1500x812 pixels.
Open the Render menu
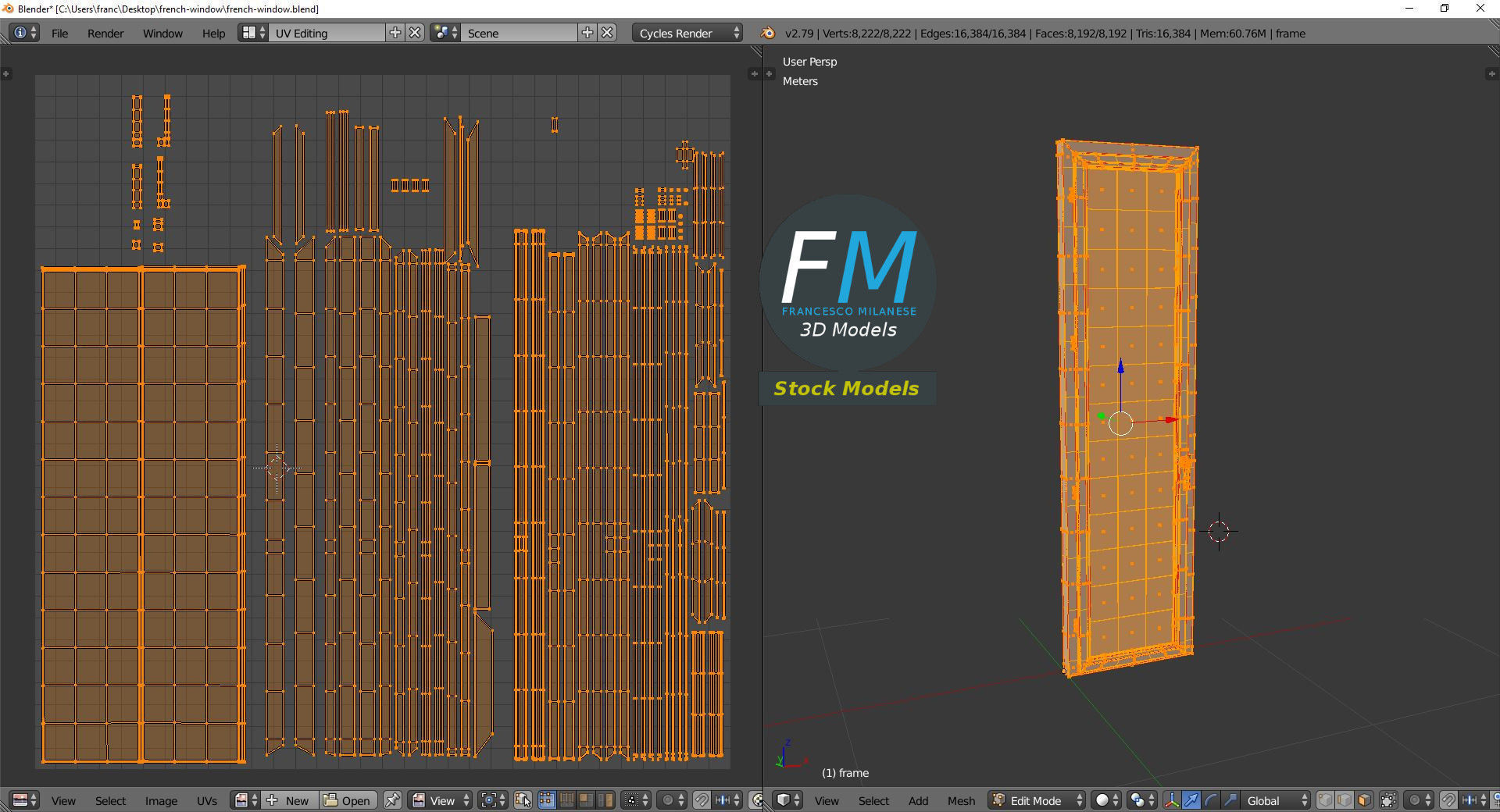pos(105,33)
